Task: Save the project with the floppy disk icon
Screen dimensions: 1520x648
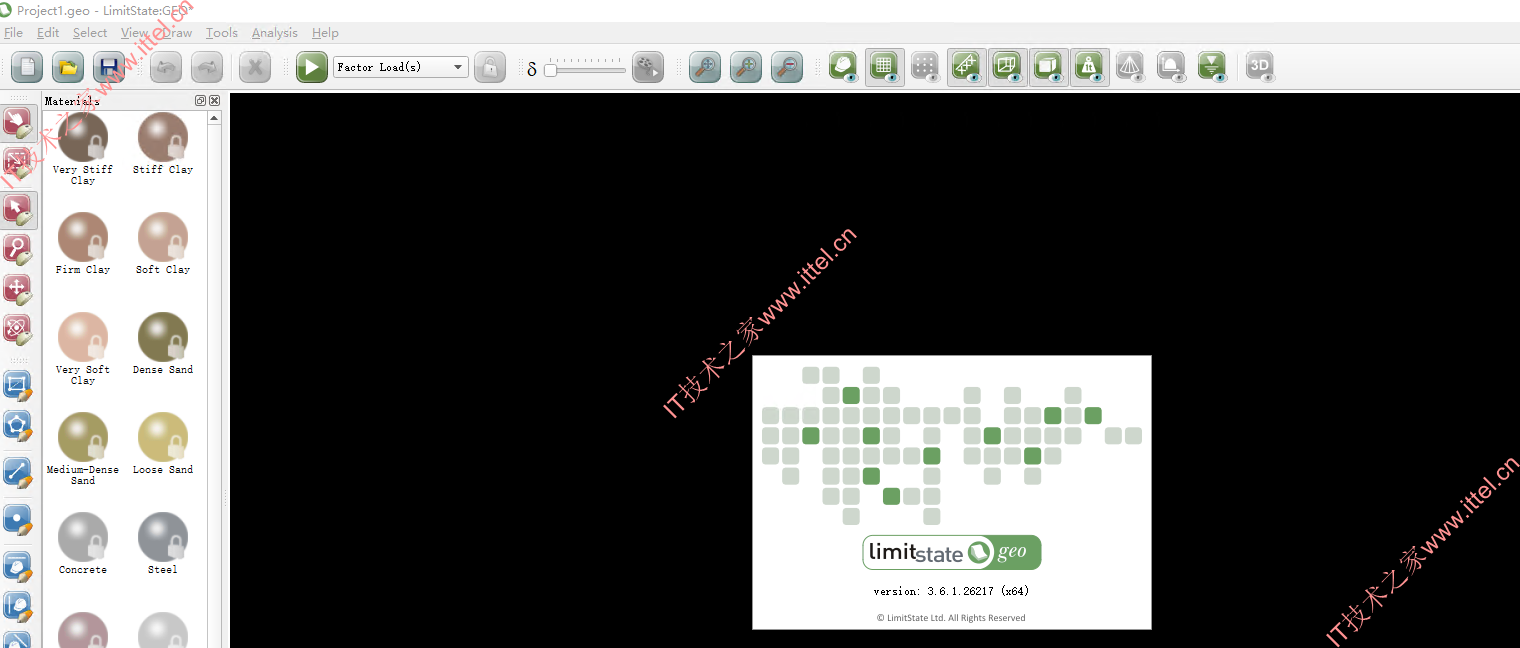Action: (x=109, y=67)
